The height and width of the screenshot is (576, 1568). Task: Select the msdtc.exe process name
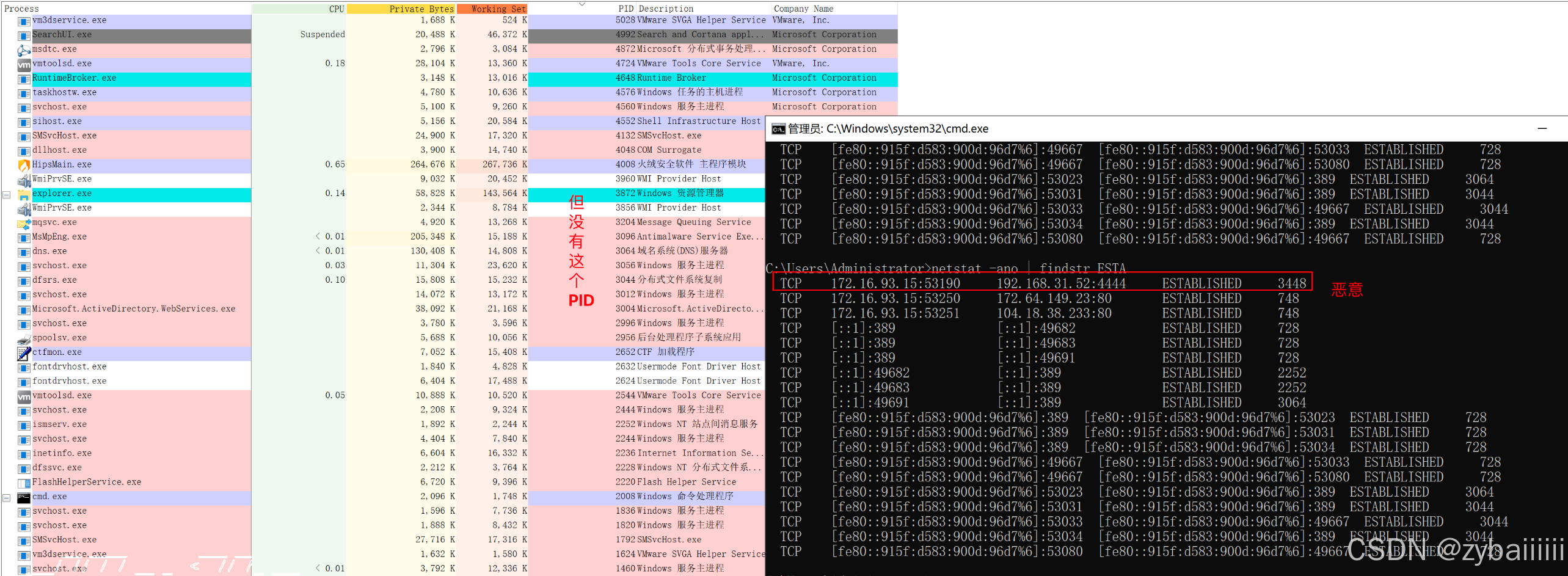54,49
